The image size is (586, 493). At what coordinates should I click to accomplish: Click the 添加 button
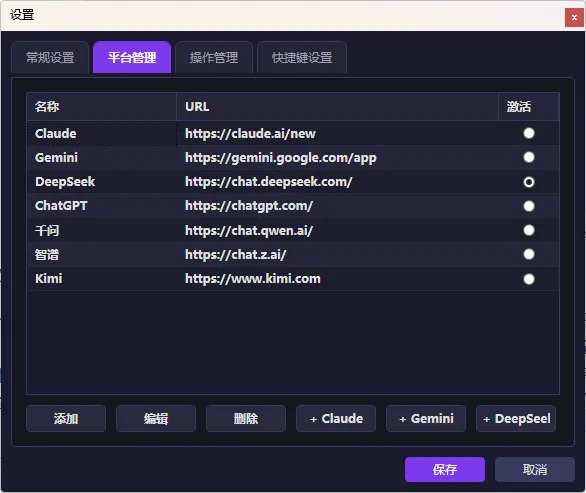click(66, 419)
